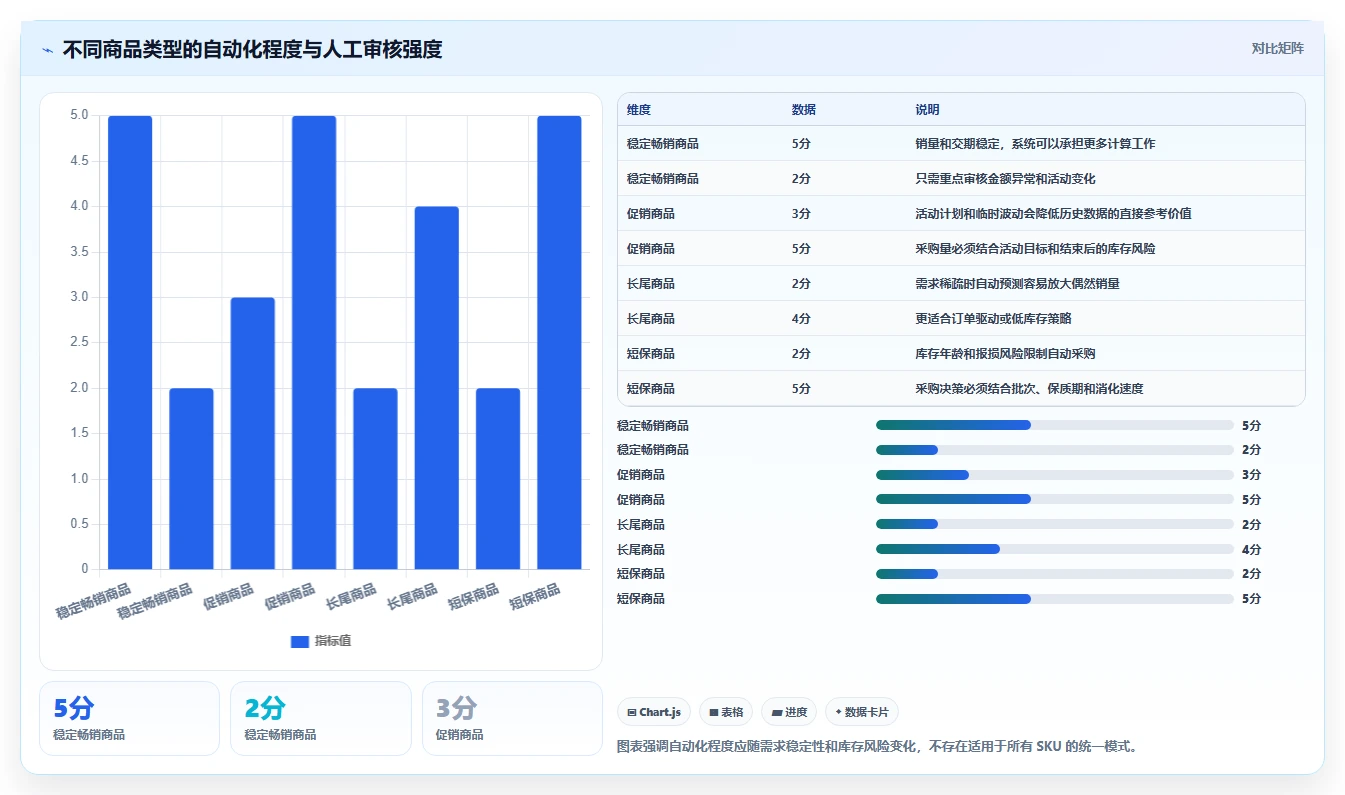Viewport: 1345px width, 795px height.
Task: Click the footer note starting with 图表强调自动化程度
Action: tap(878, 746)
